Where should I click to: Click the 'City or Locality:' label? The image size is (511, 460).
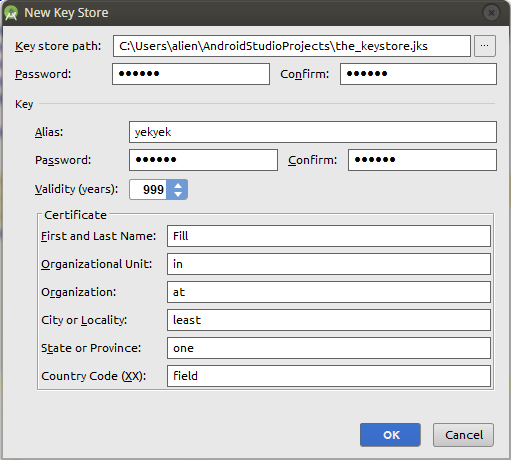click(x=84, y=320)
